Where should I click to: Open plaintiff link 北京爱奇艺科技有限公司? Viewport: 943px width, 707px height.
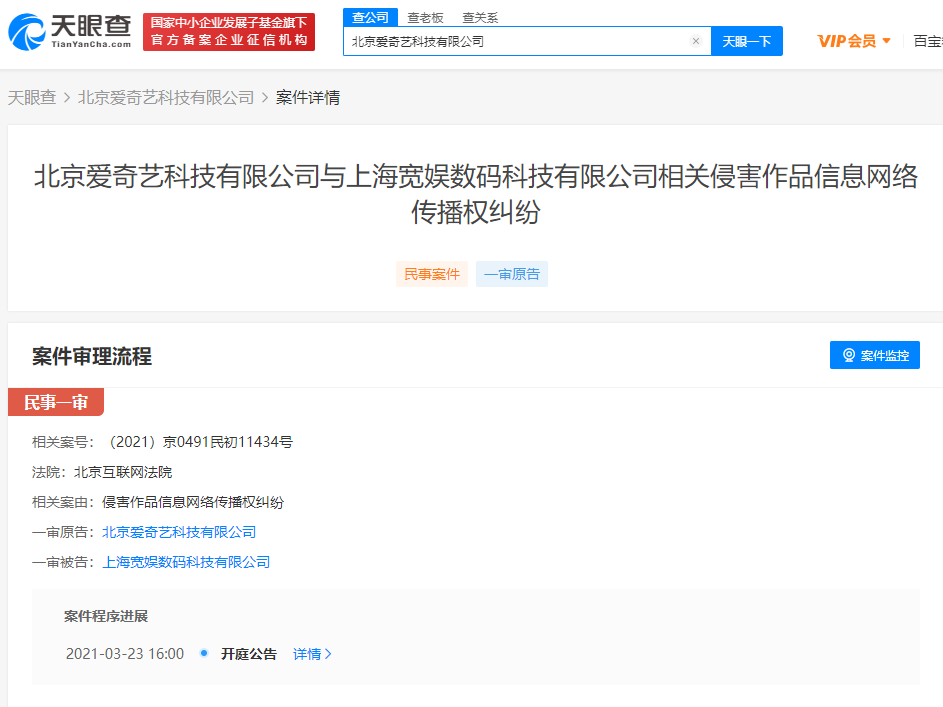[x=179, y=532]
